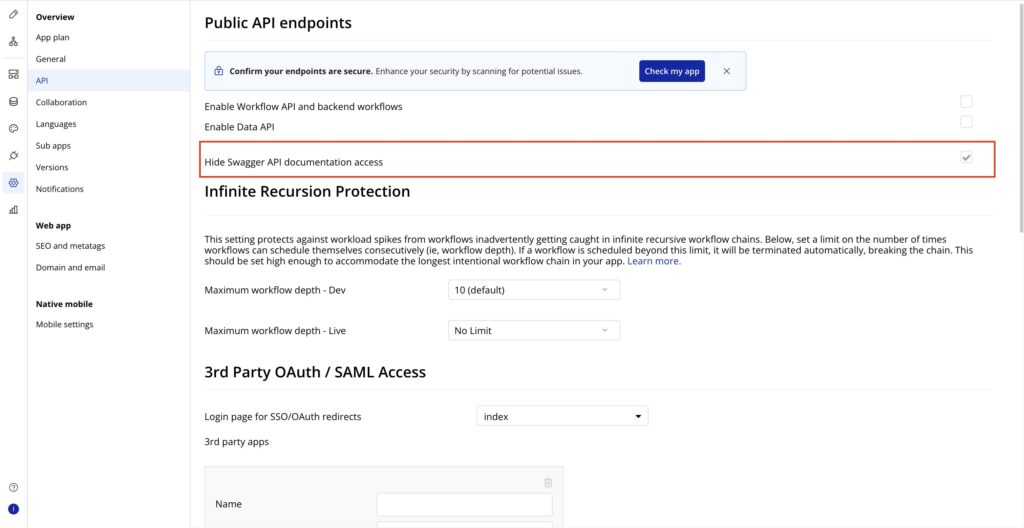Open the Workflow tab icon
Viewport: 1024px width, 528px height.
[x=13, y=42]
